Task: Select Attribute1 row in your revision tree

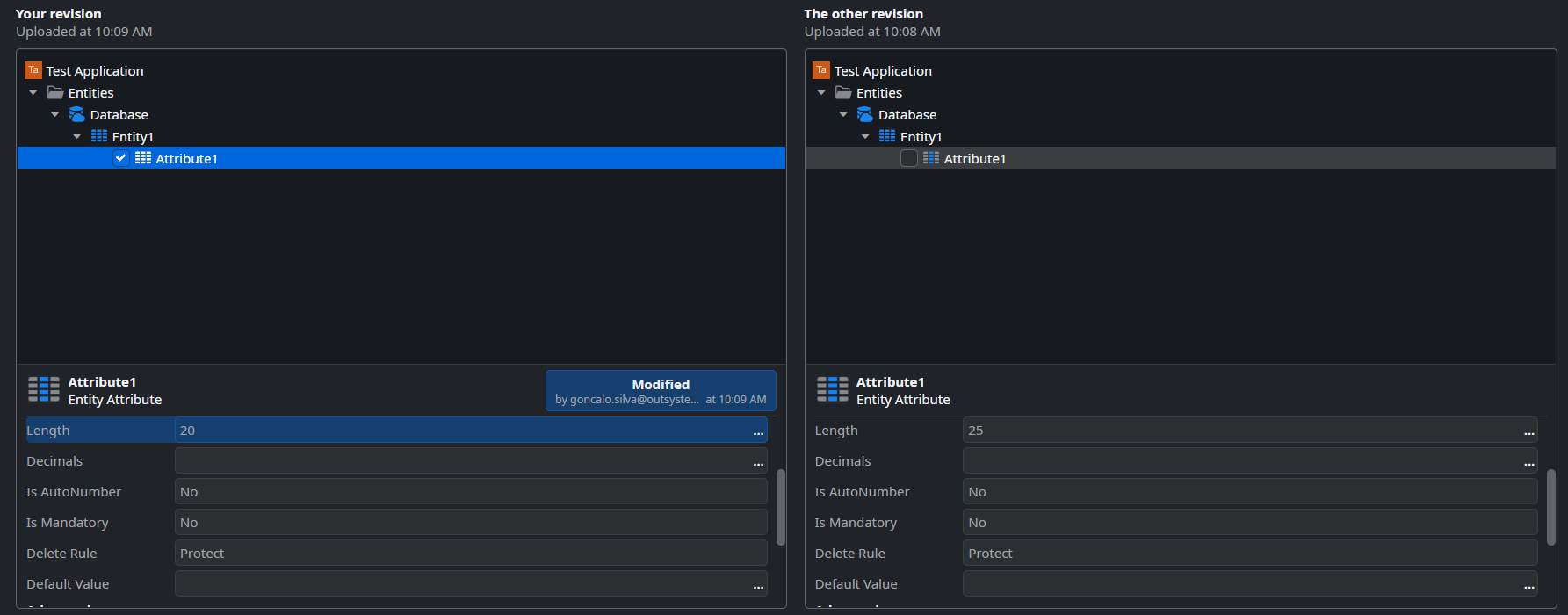Action: 186,159
